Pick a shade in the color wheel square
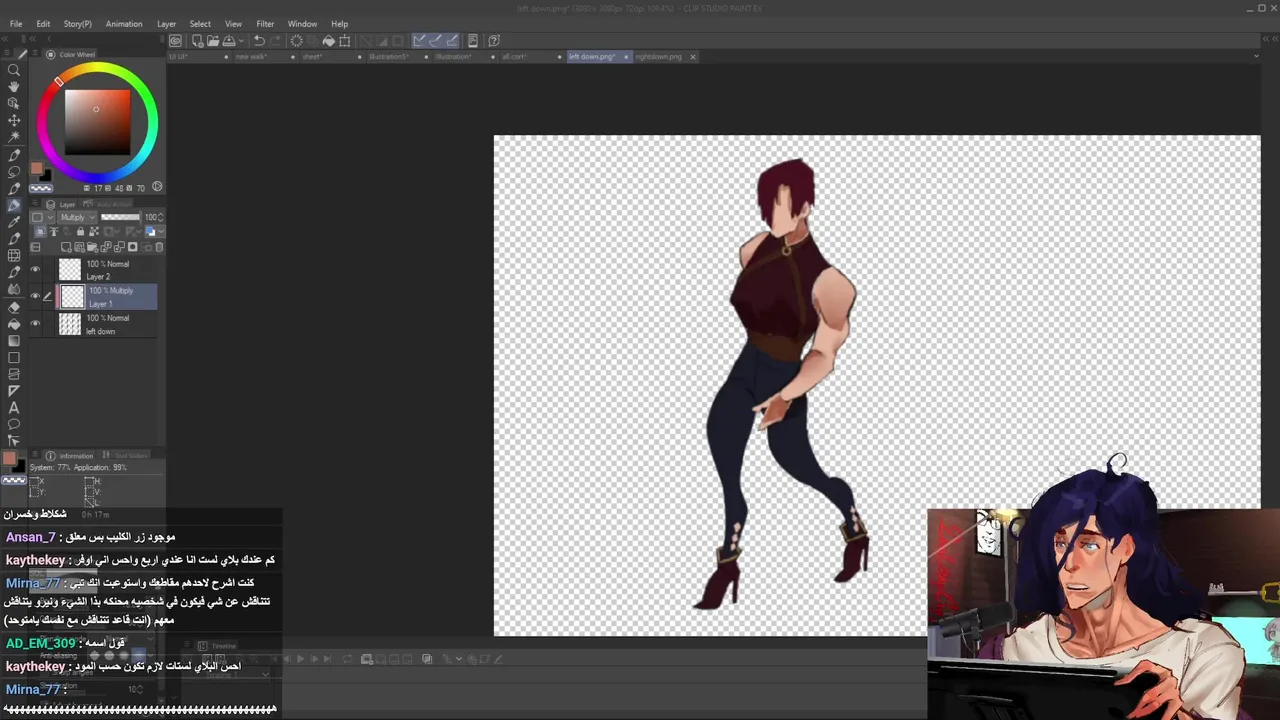The height and width of the screenshot is (720, 1280). 97,121
